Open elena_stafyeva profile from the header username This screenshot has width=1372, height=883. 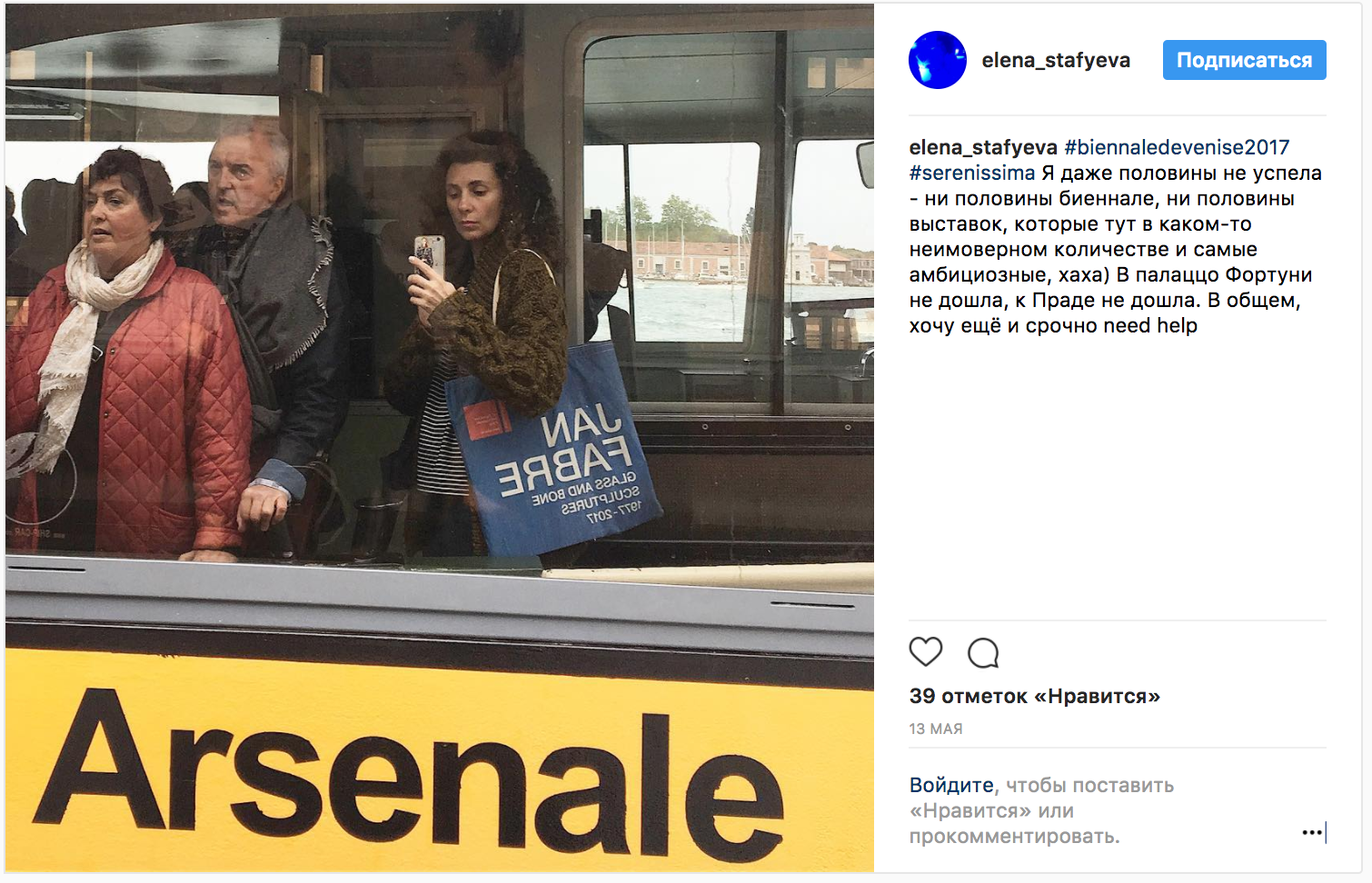point(1056,60)
